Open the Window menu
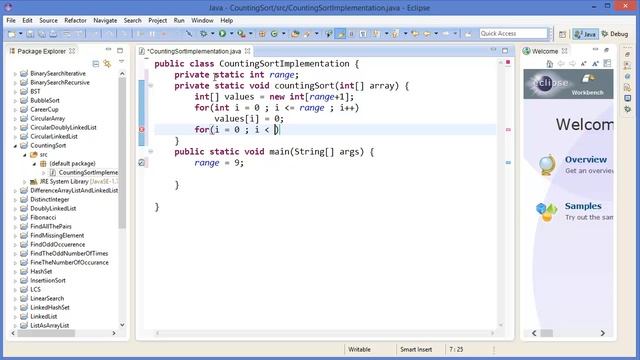The width and height of the screenshot is (640, 360). [202, 20]
